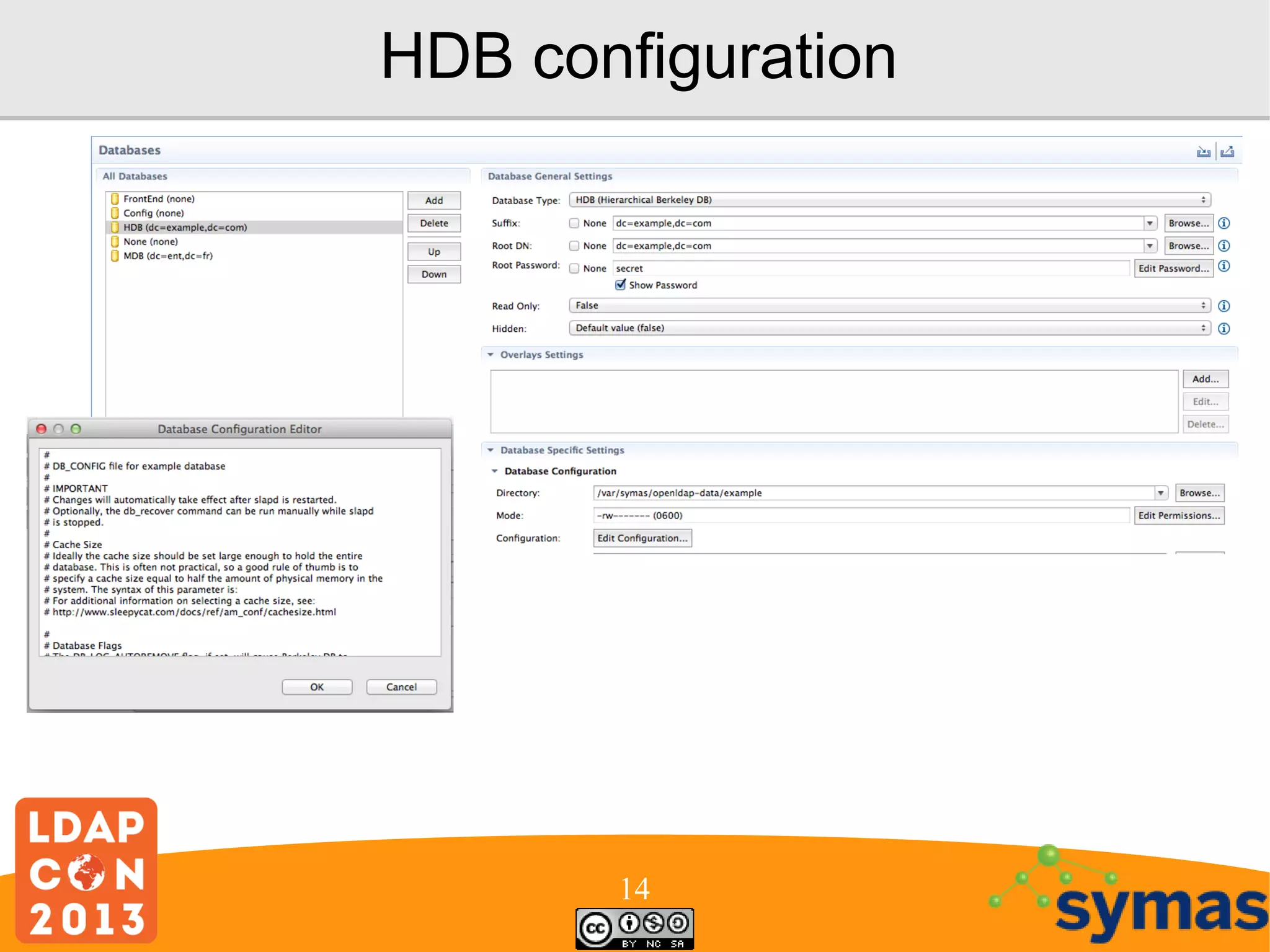The image size is (1270, 952).
Task: Click the Suffix field dc=example,dc=com
Action: [x=878, y=223]
